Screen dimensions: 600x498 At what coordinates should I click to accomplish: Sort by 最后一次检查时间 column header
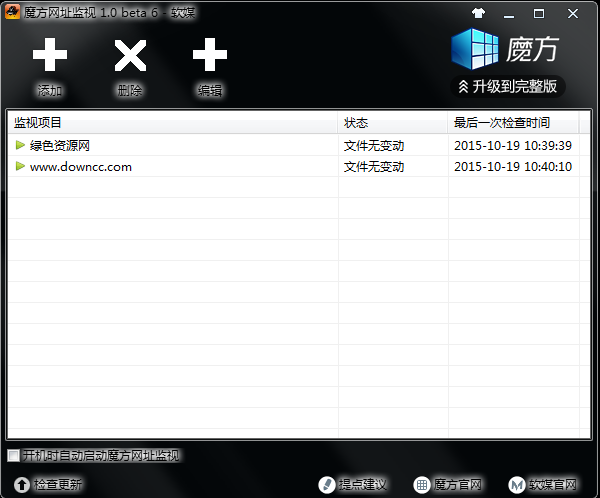point(513,122)
